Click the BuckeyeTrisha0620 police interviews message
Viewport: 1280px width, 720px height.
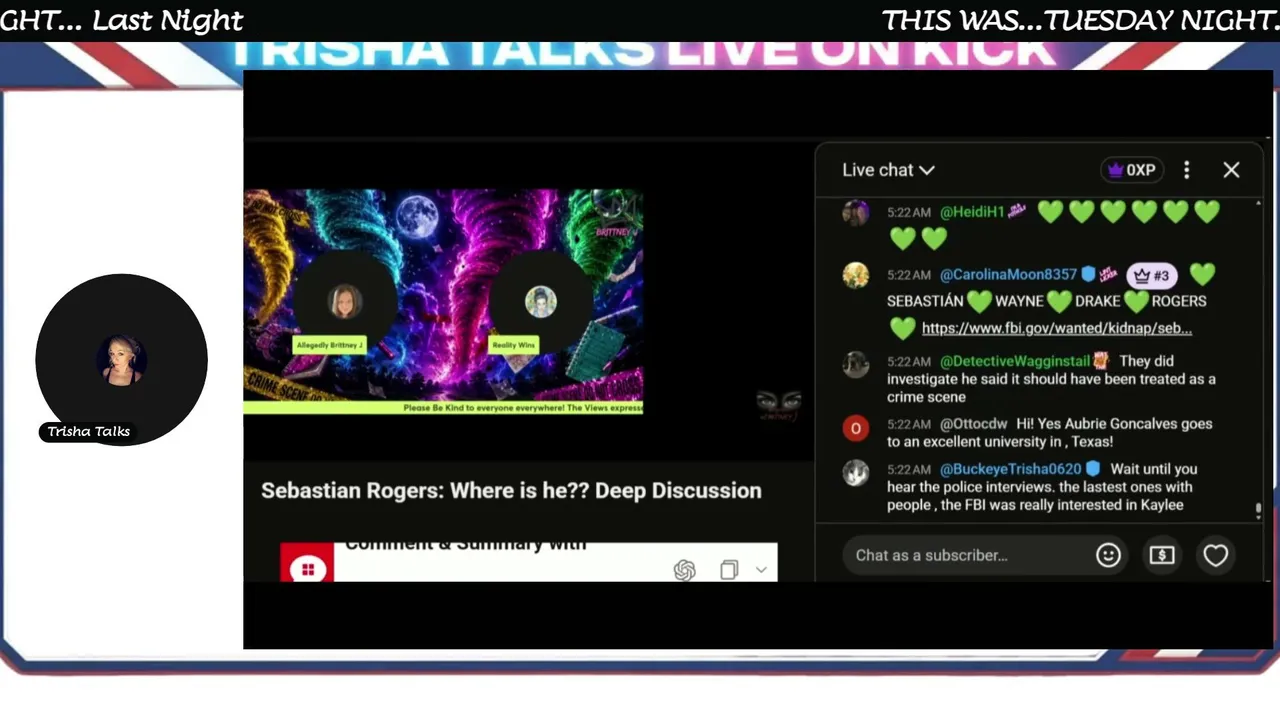1040,487
